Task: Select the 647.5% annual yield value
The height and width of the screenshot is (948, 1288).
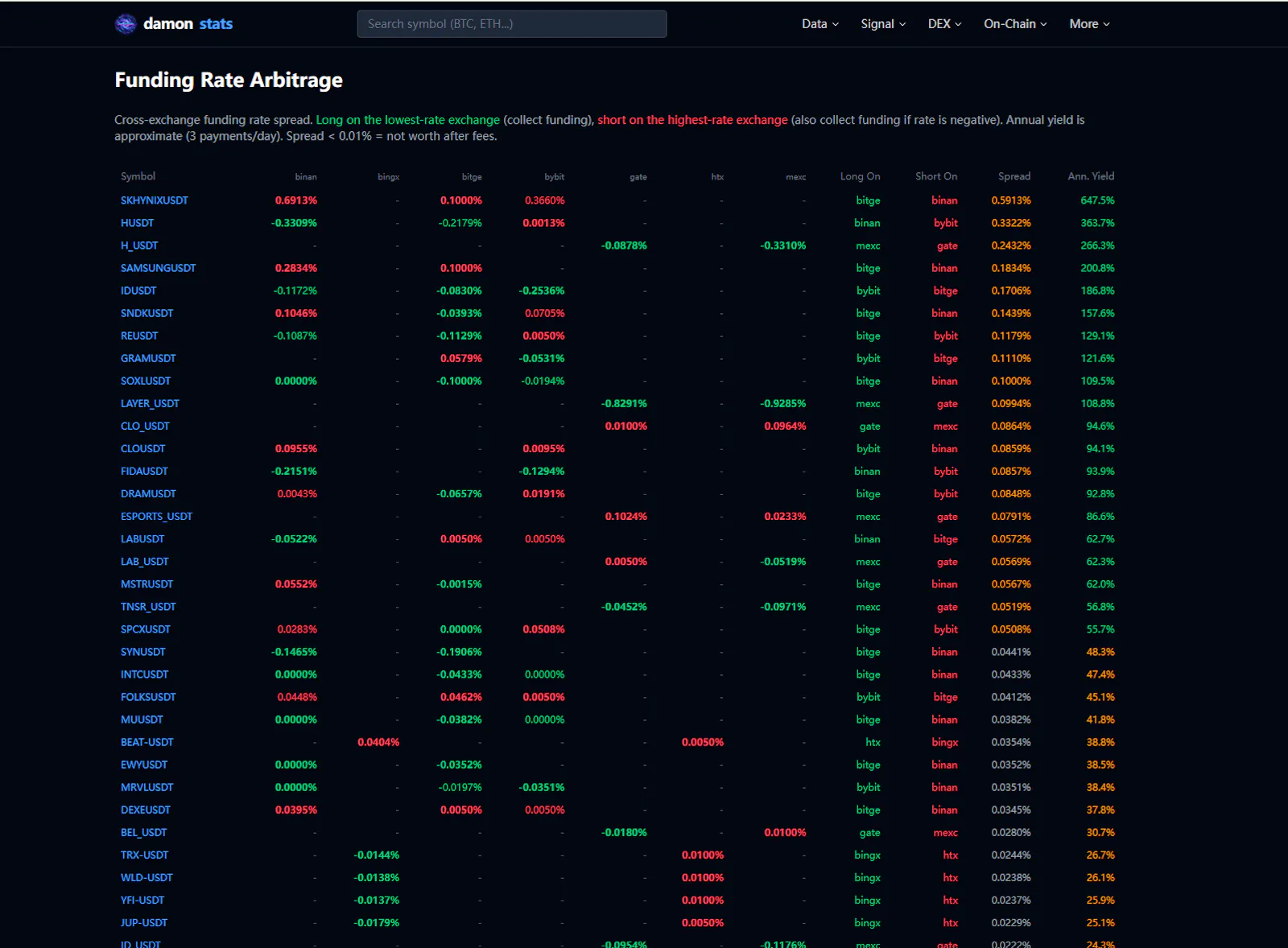Action: tap(1098, 200)
